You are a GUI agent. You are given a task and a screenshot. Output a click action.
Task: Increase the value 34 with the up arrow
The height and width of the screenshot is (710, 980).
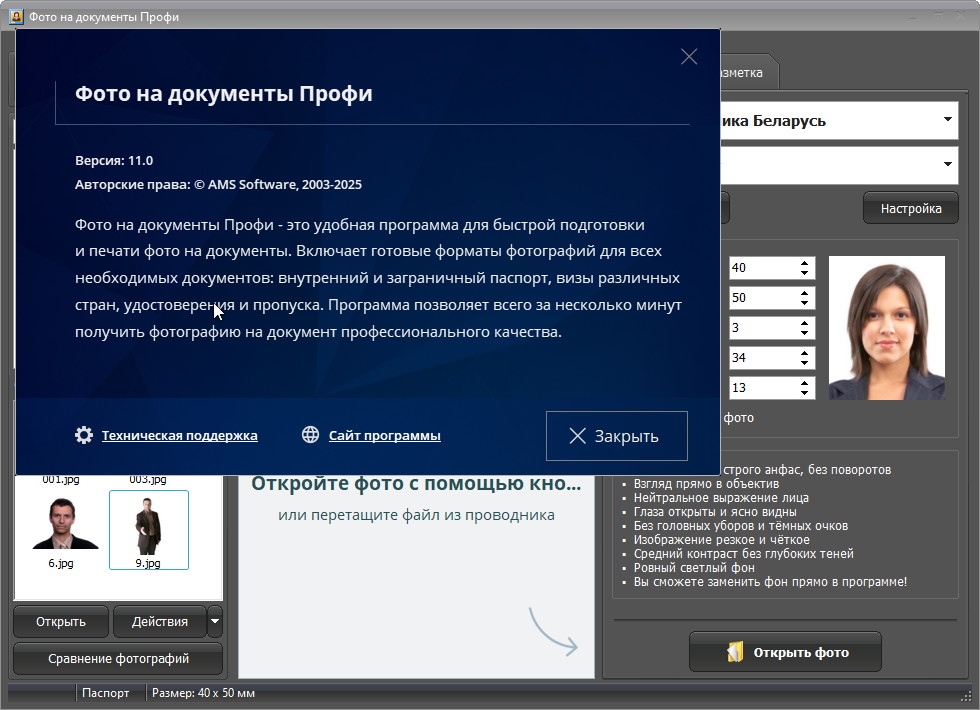point(804,352)
